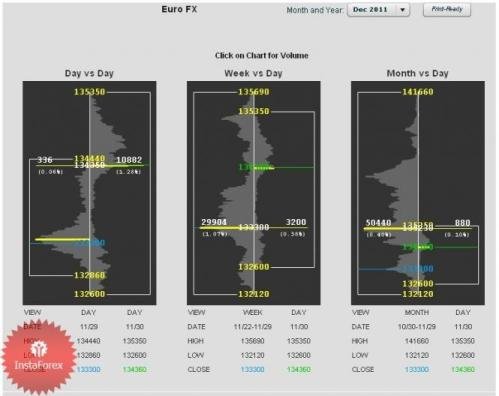Open volume for Day vs Day chart

pyautogui.click(x=89, y=193)
